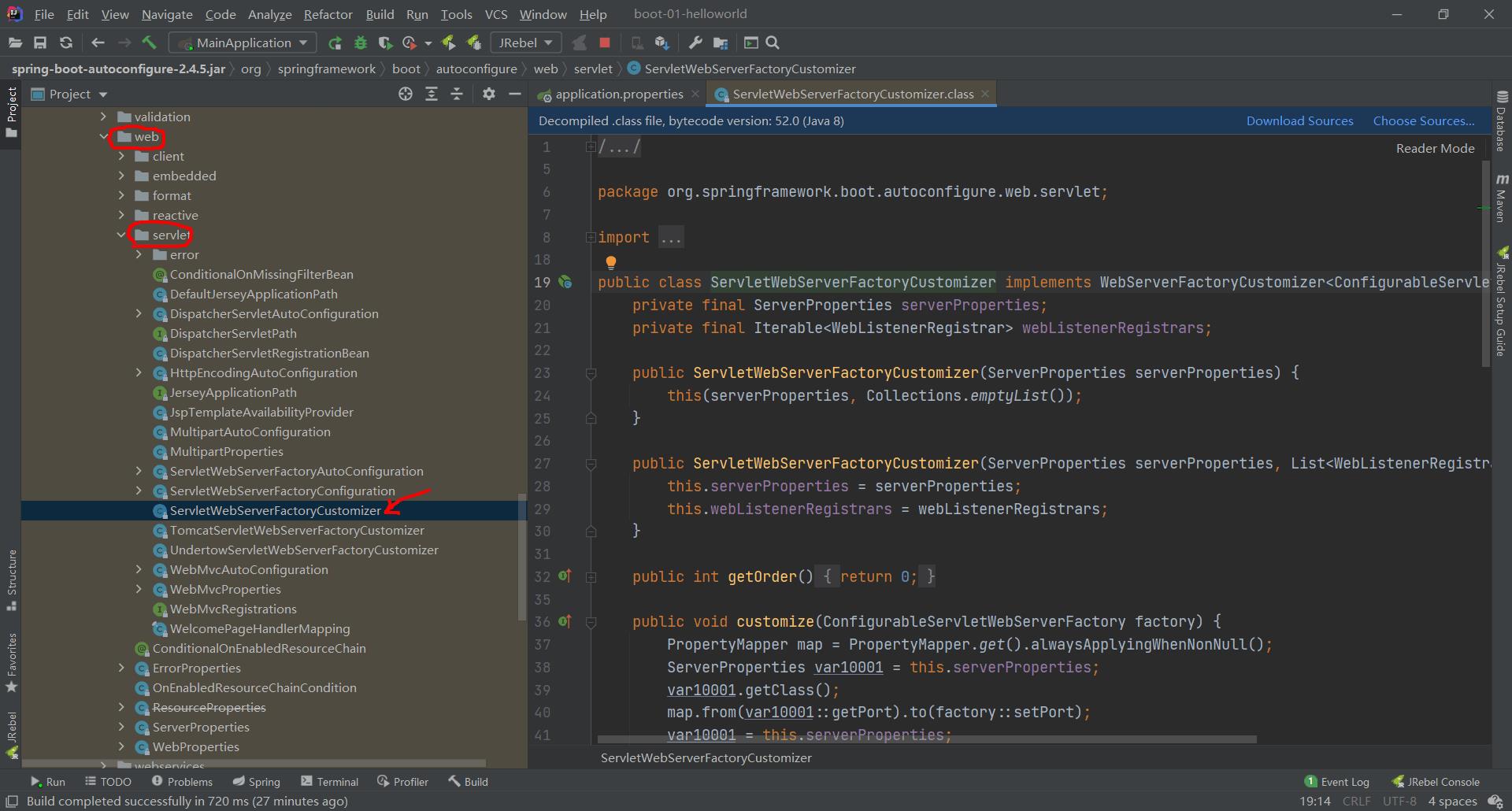Collapse the servlet folder in tree

121,235
